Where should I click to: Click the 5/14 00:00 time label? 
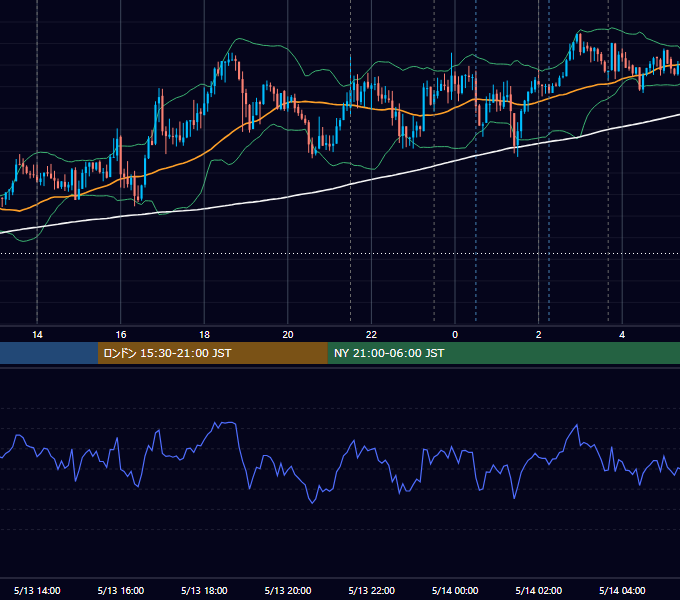[455, 590]
